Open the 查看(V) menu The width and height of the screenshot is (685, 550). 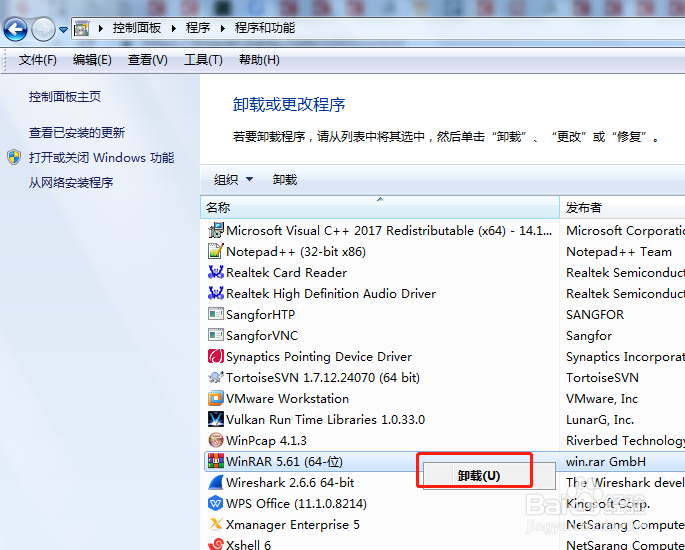[x=148, y=60]
